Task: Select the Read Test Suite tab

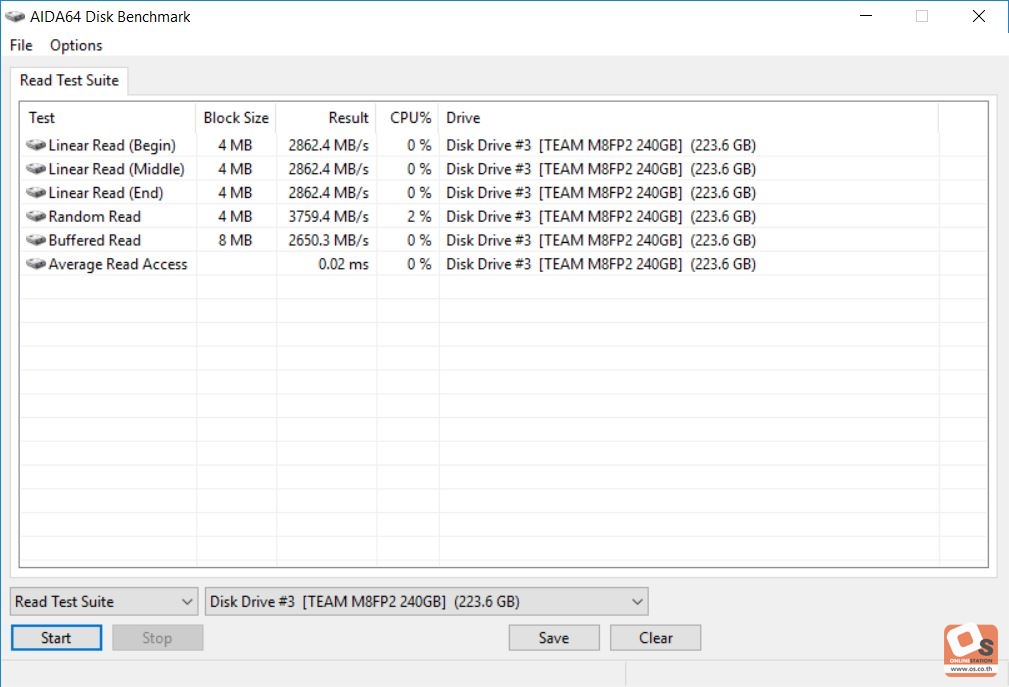Action: (69, 80)
